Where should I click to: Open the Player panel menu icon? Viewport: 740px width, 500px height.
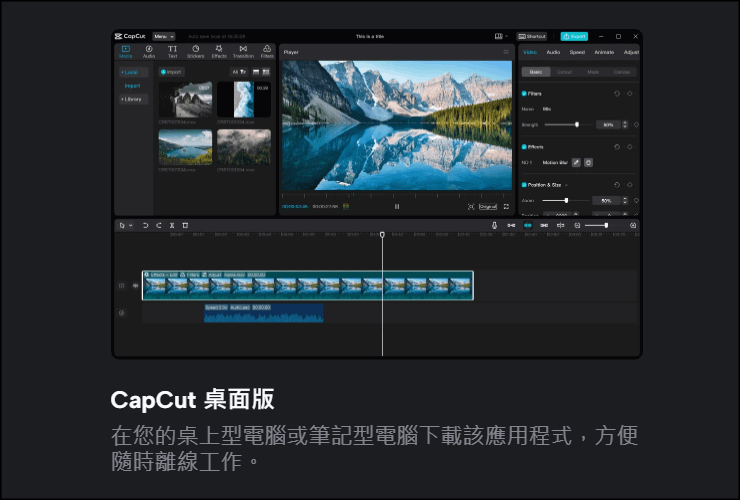coord(506,52)
